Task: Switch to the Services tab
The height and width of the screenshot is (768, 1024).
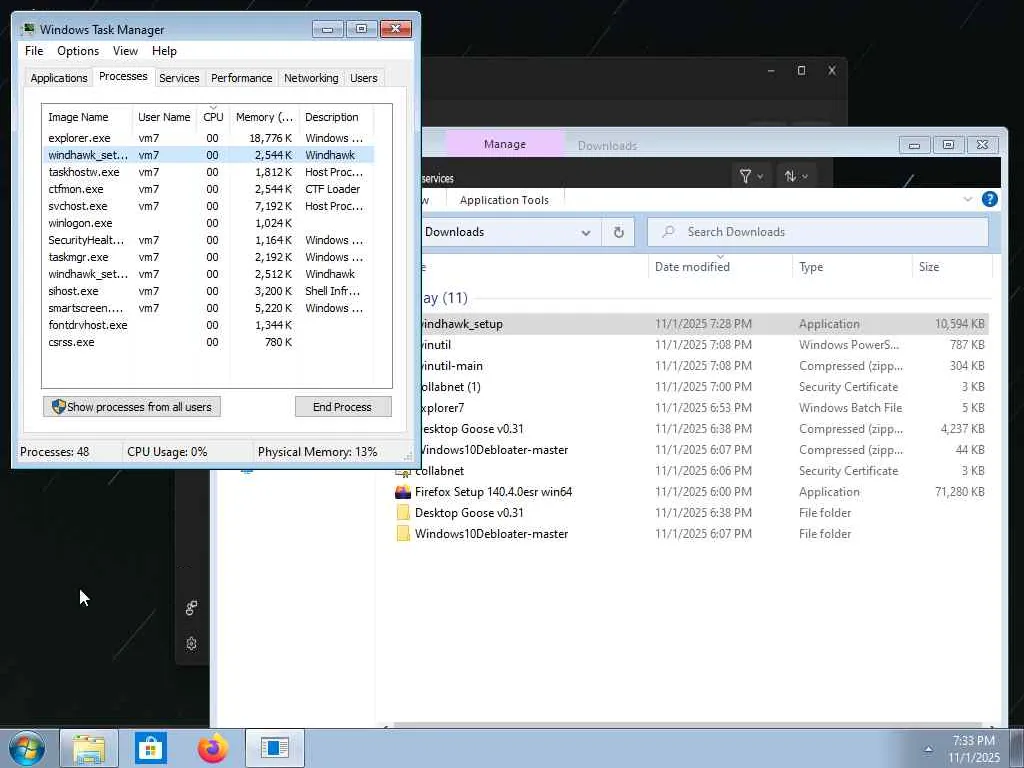Action: click(179, 78)
